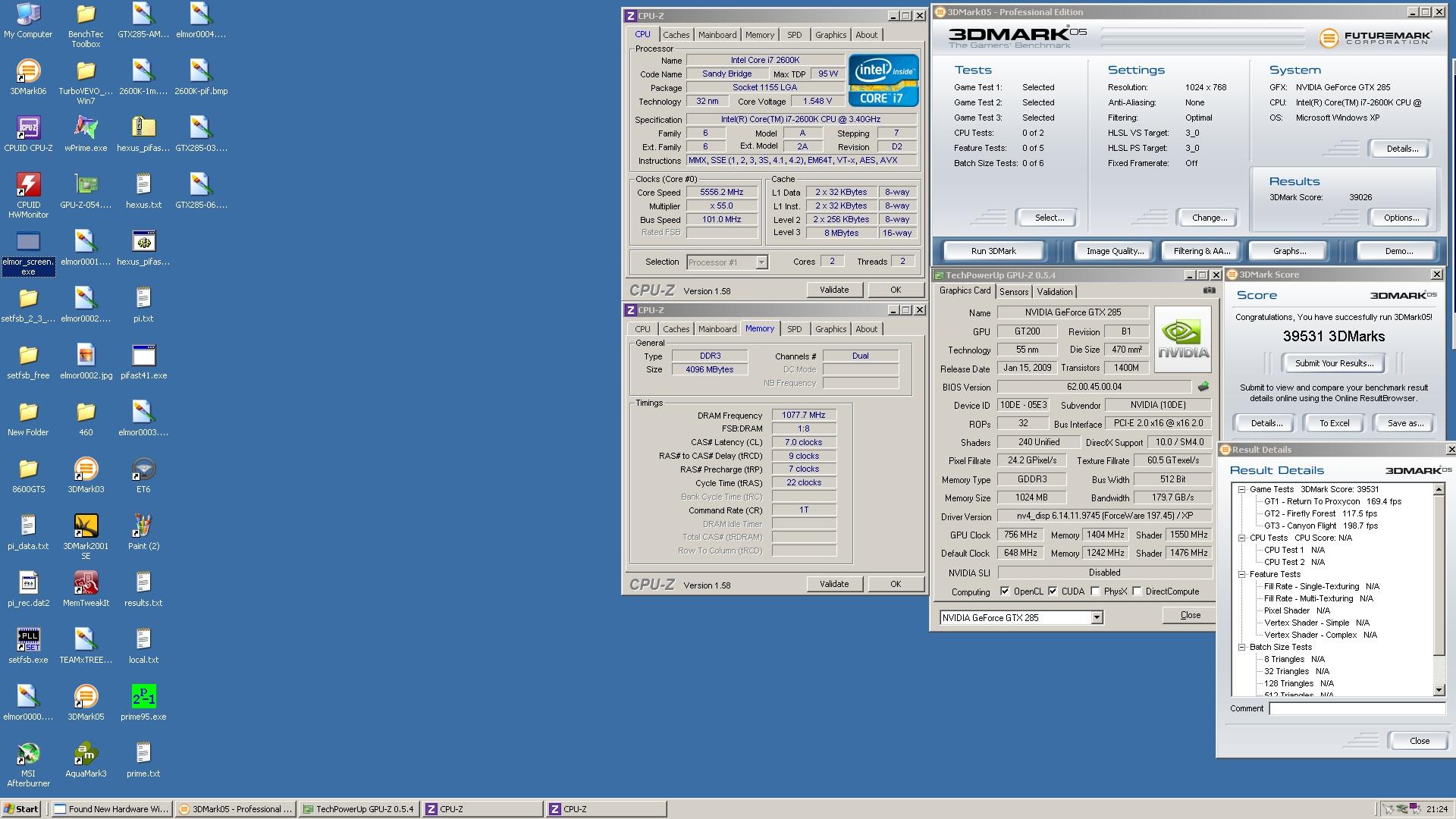Open AquaMark3 desktop icon
The height and width of the screenshot is (819, 1456).
86,760
